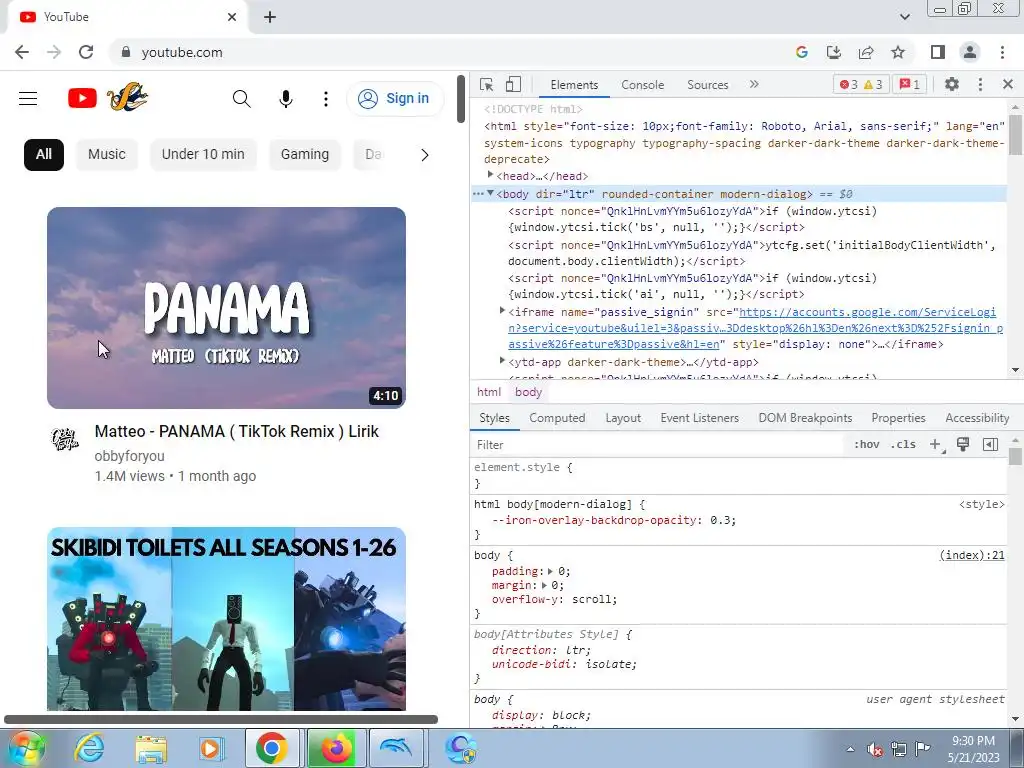Click the Sign in button

pos(394,99)
